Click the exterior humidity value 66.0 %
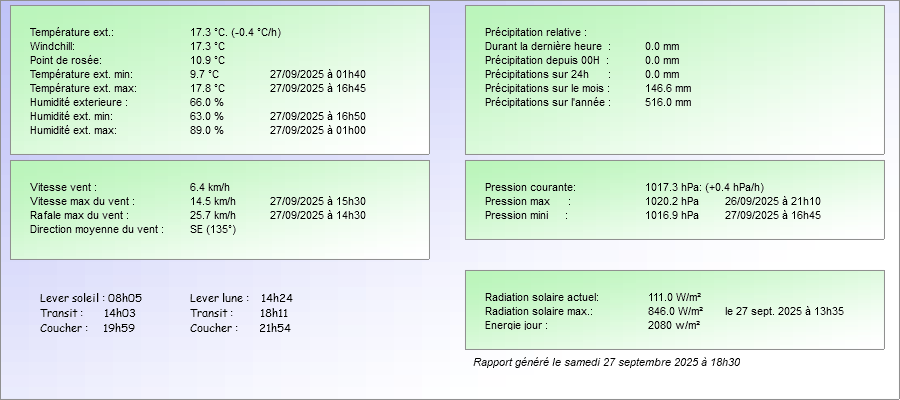This screenshot has height=400, width=900. (206, 102)
